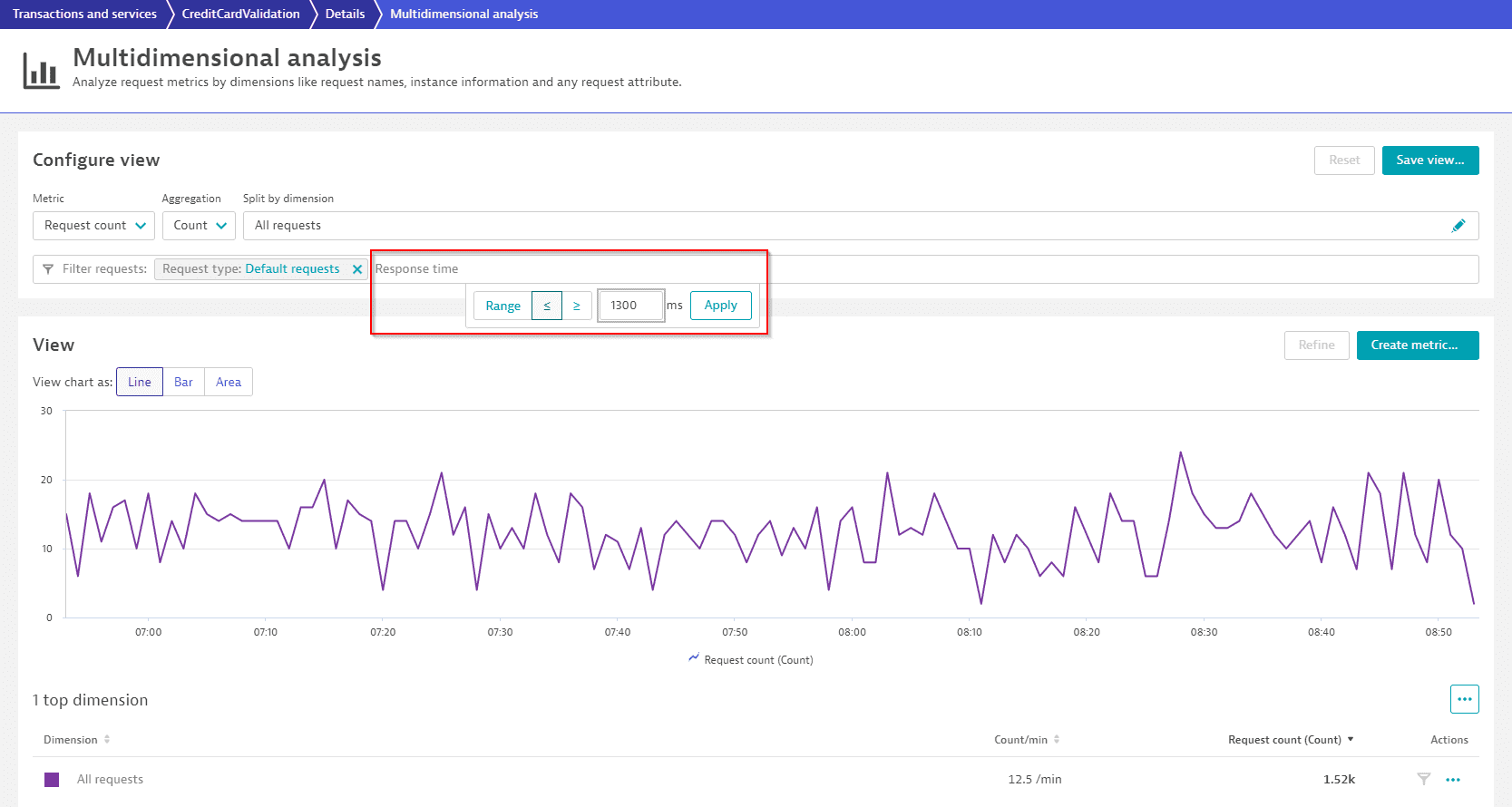
Task: Click the Save view button
Action: point(1429,160)
